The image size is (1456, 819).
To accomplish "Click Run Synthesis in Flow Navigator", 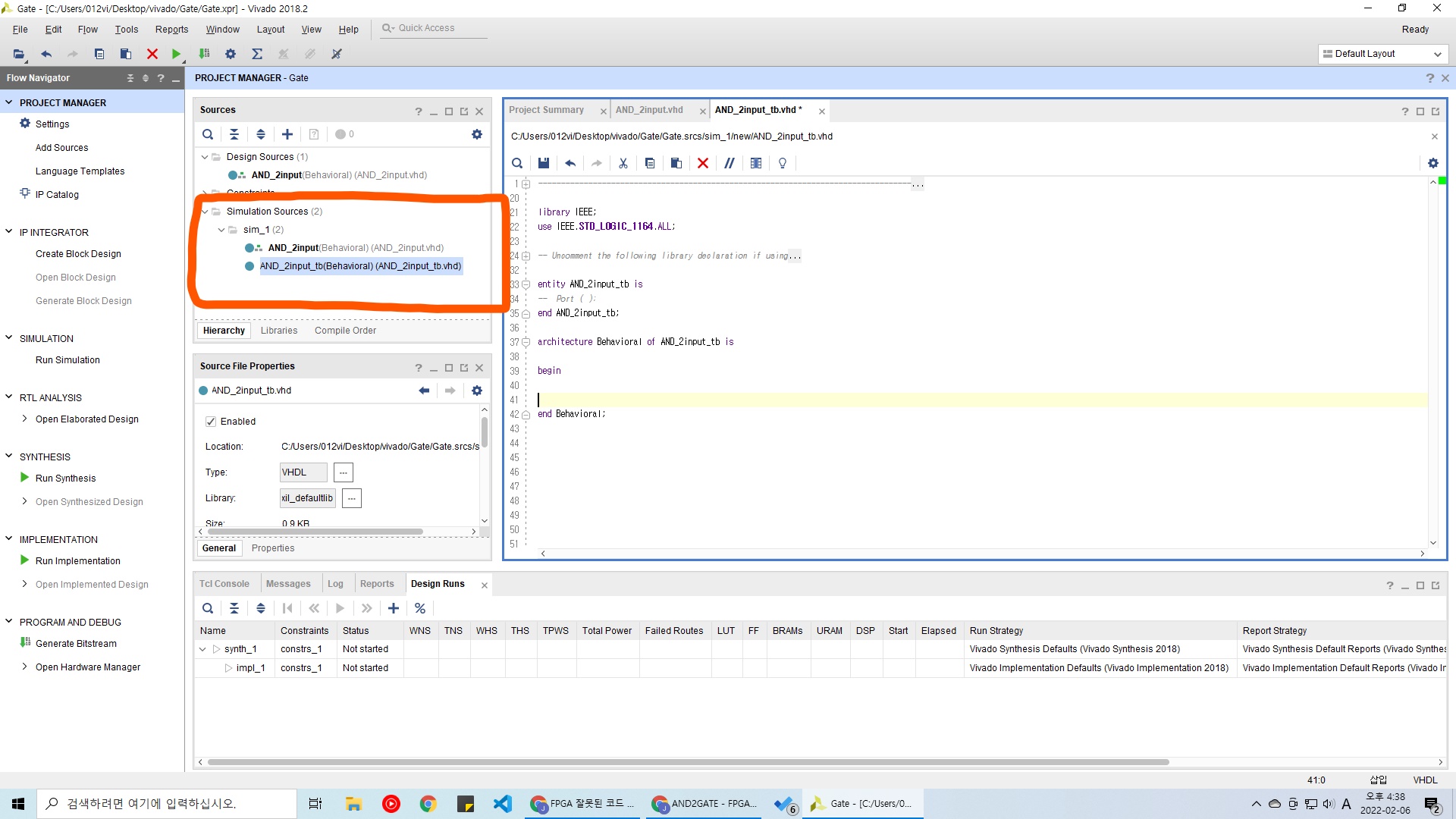I will pyautogui.click(x=65, y=479).
